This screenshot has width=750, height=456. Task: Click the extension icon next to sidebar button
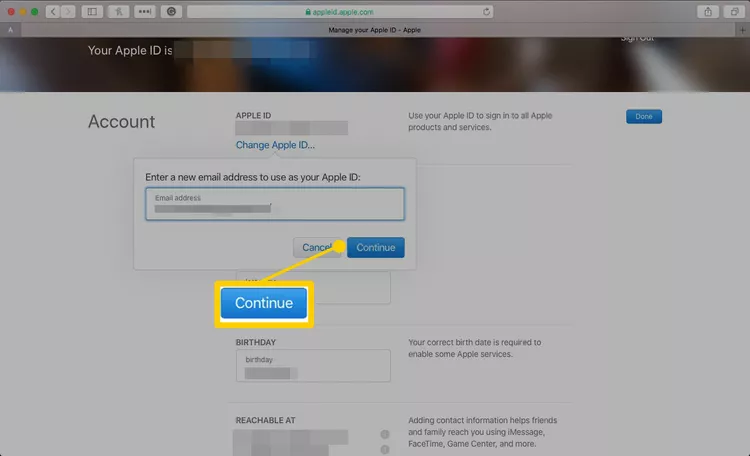pos(119,11)
